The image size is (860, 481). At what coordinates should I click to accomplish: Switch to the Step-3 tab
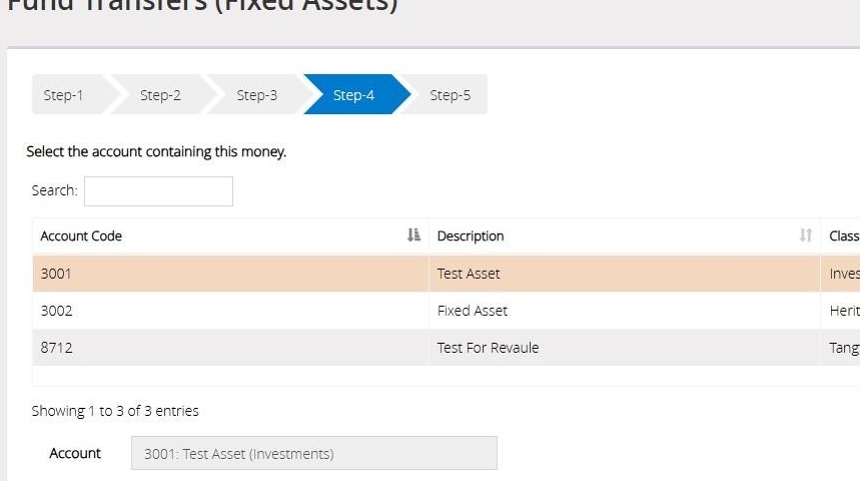coord(257,95)
